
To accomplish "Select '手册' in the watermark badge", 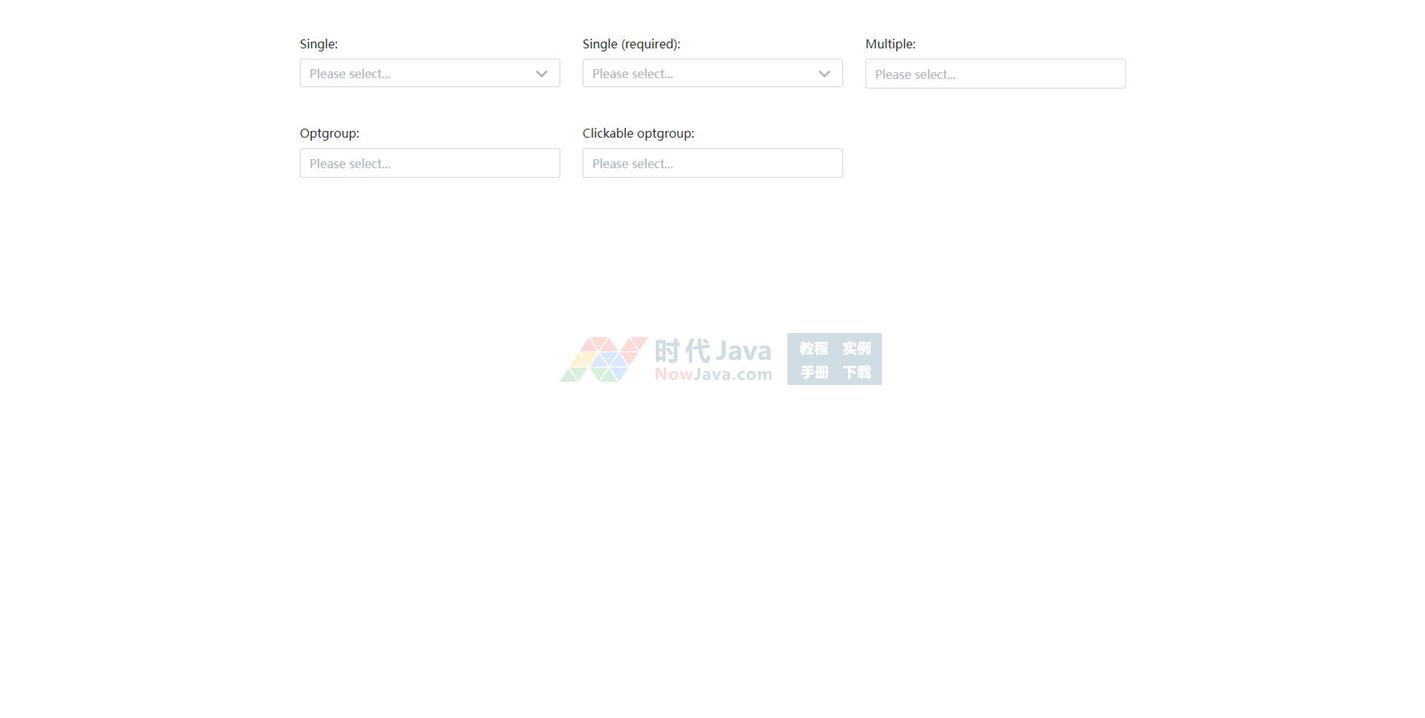I will coord(814,372).
